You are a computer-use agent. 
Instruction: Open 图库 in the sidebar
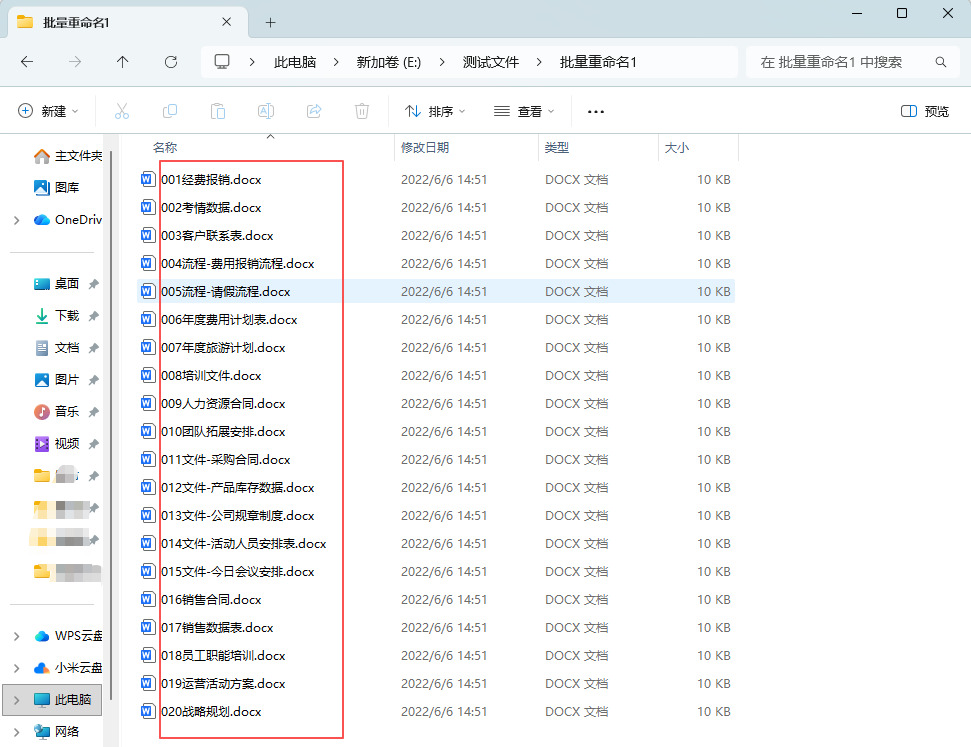pyautogui.click(x=56, y=188)
